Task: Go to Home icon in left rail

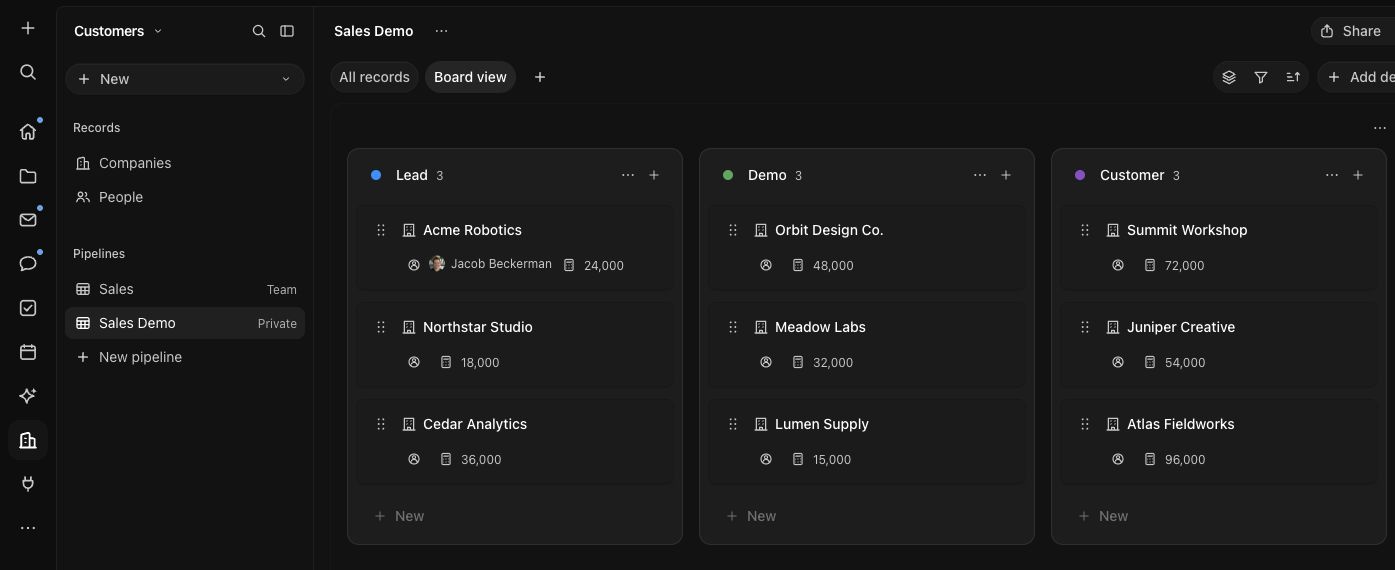Action: pos(28,132)
